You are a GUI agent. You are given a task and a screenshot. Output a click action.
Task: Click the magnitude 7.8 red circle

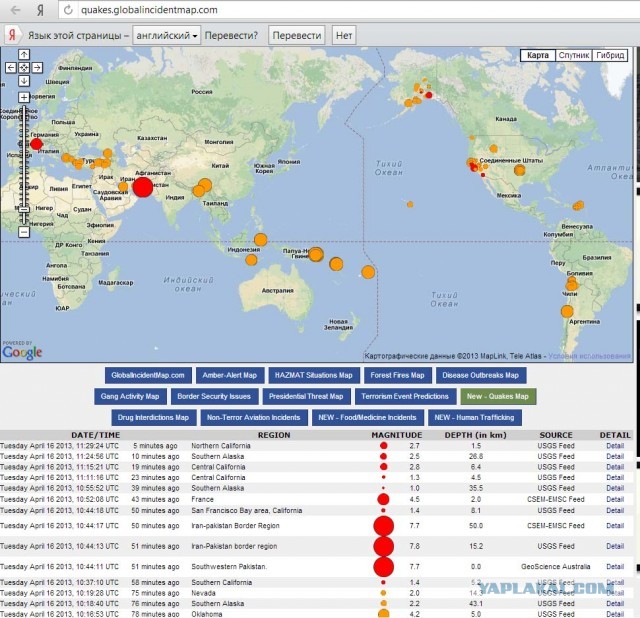click(x=383, y=546)
